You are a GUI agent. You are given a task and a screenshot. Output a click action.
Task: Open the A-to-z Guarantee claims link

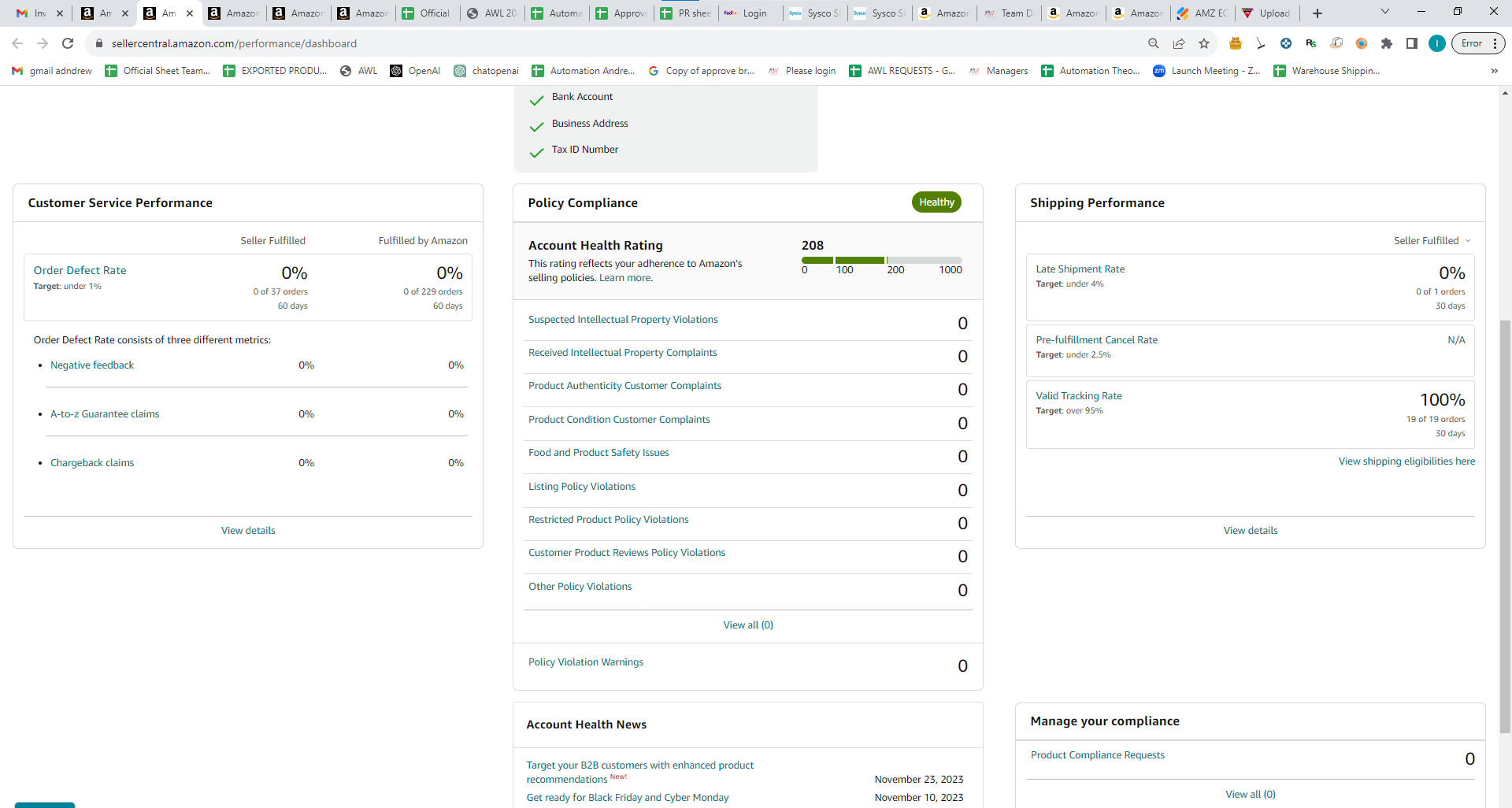(105, 414)
